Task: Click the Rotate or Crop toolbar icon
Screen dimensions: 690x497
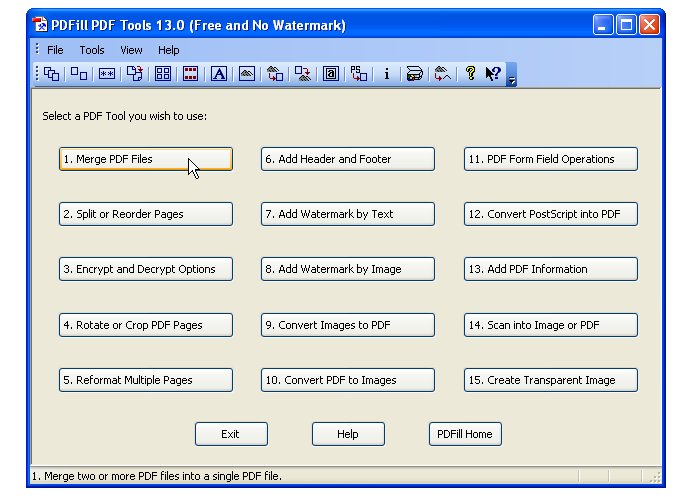Action: [135, 74]
